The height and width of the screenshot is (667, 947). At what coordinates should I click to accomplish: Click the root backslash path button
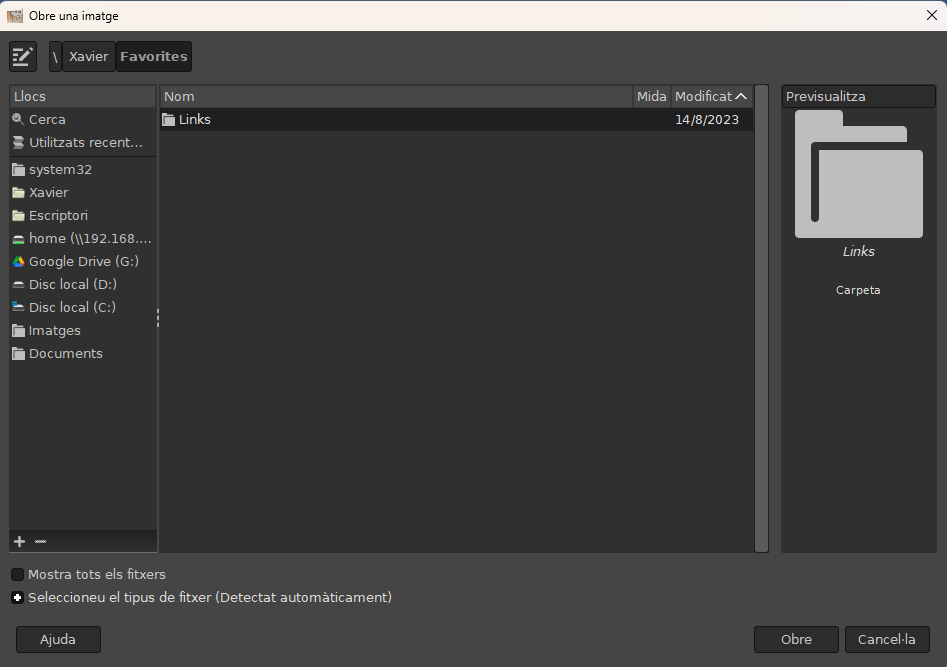click(55, 56)
